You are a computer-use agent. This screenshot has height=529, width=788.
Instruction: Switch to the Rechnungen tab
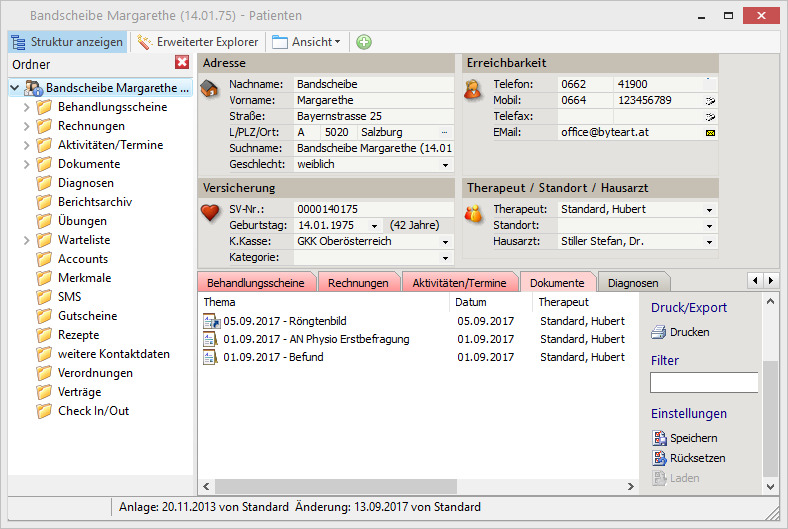click(359, 283)
